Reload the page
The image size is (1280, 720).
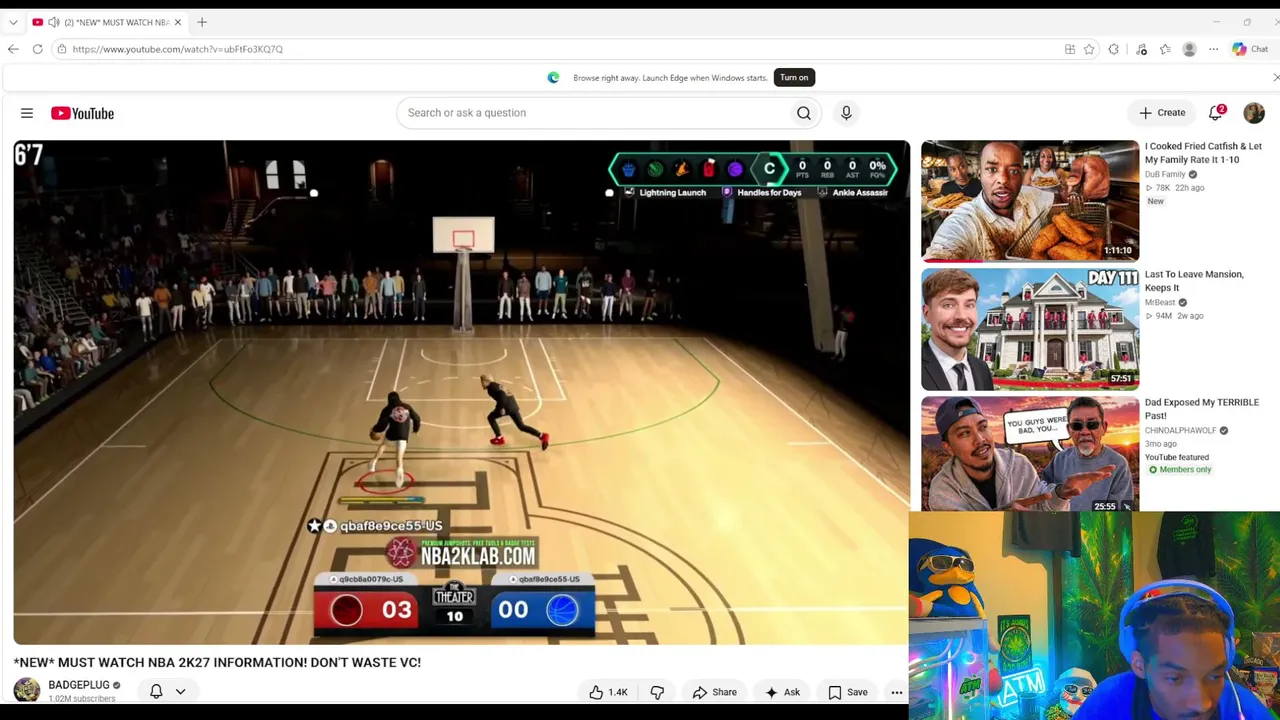(37, 49)
